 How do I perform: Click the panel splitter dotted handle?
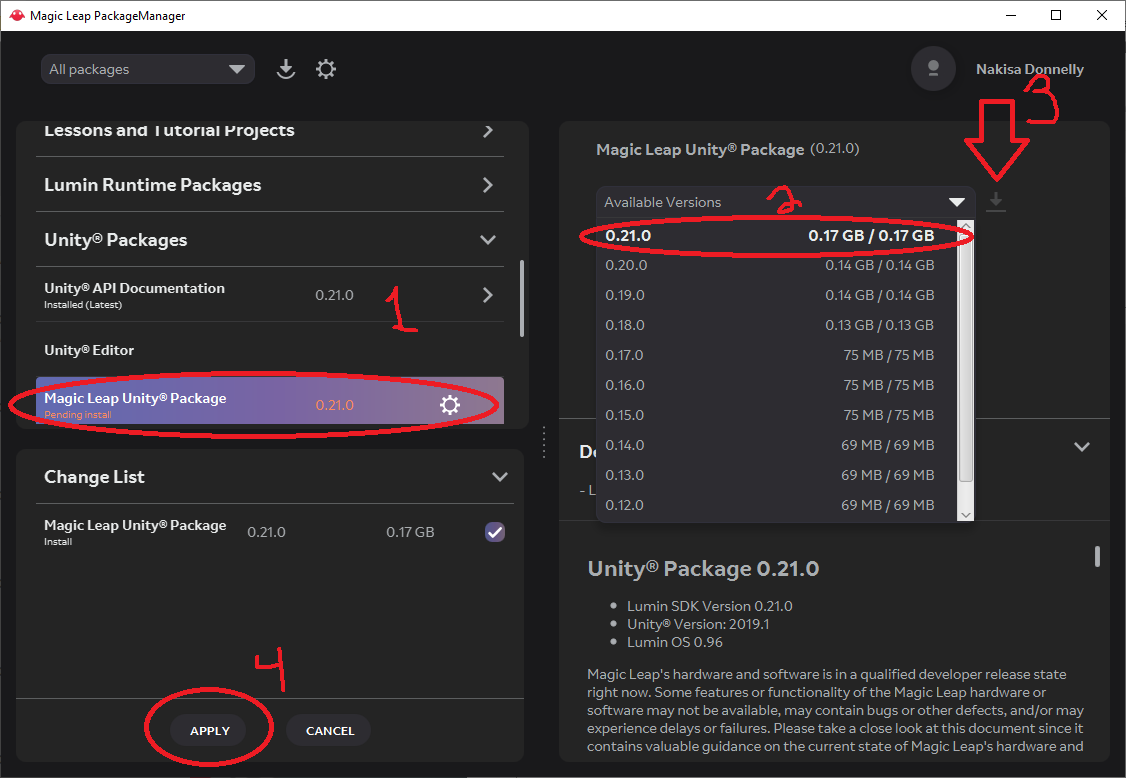pos(544,442)
